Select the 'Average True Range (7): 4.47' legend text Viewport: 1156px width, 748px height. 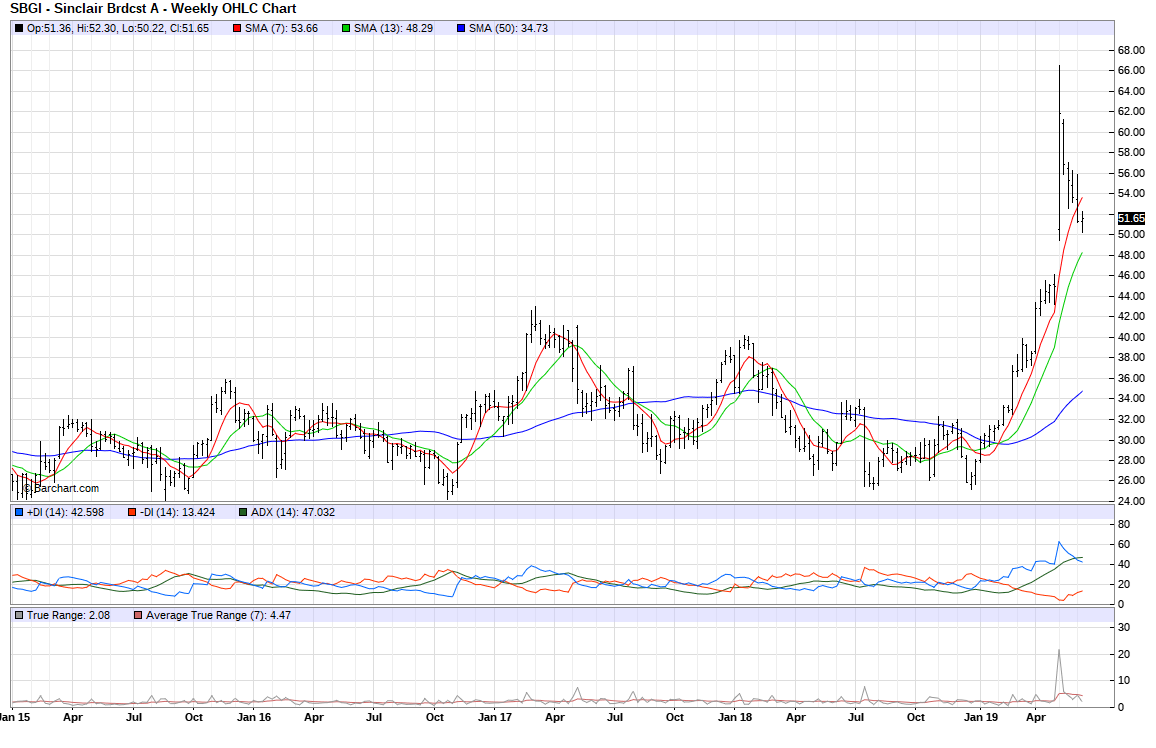[x=218, y=615]
